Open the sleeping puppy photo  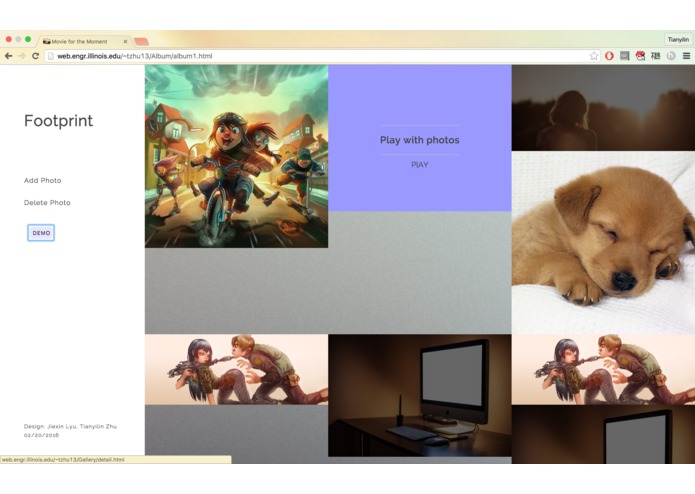tap(603, 243)
